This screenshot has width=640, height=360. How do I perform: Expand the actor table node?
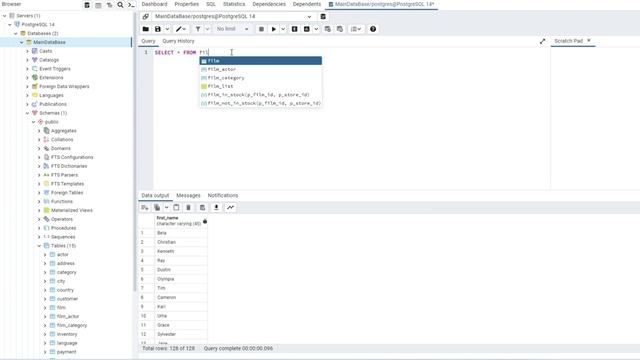pos(45,255)
